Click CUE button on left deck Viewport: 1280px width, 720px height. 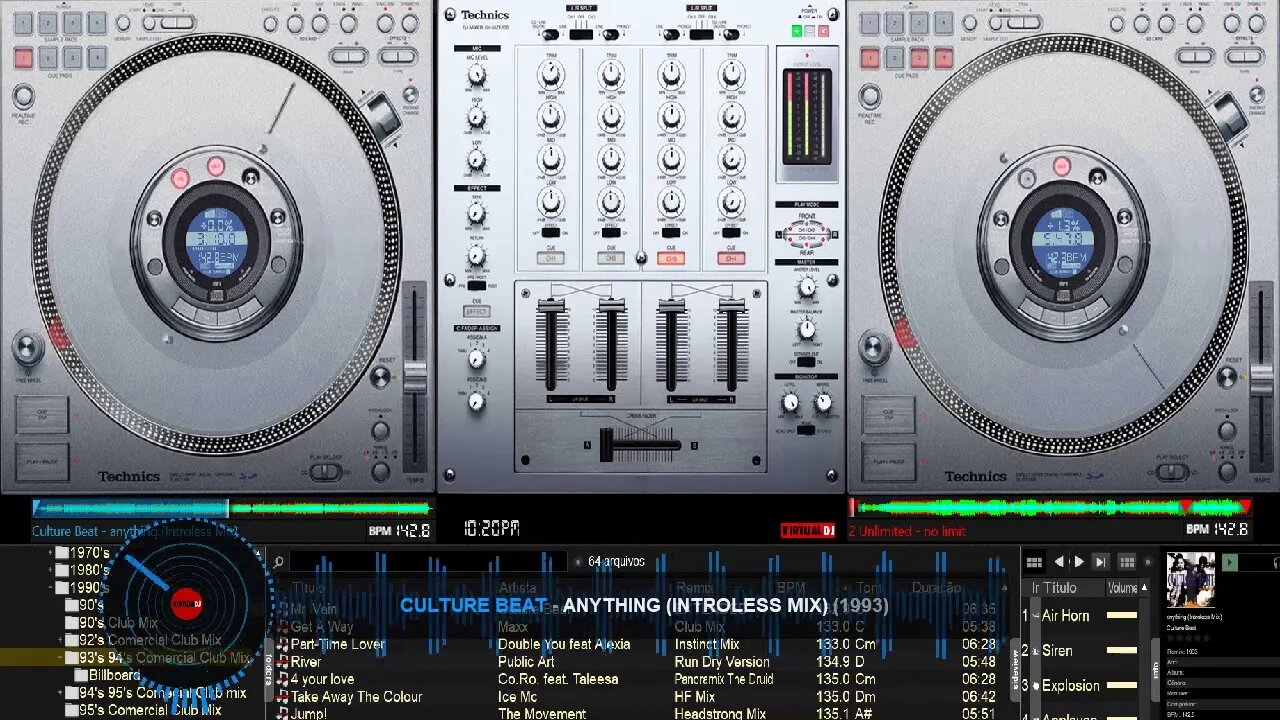(x=42, y=415)
